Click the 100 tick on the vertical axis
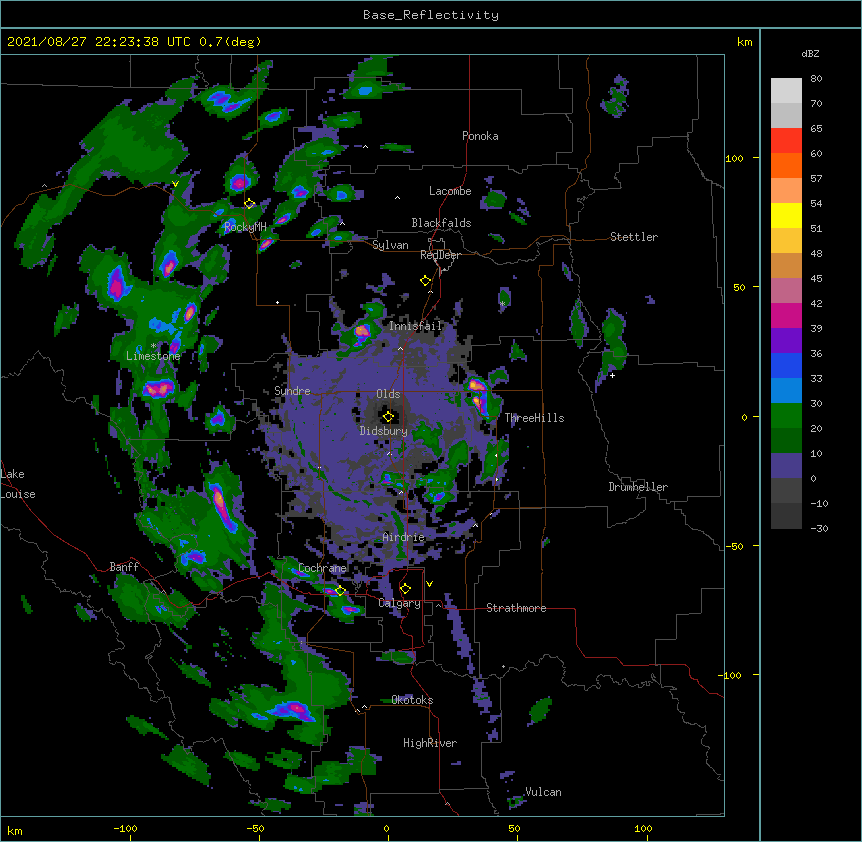862x842 pixels. 734,158
